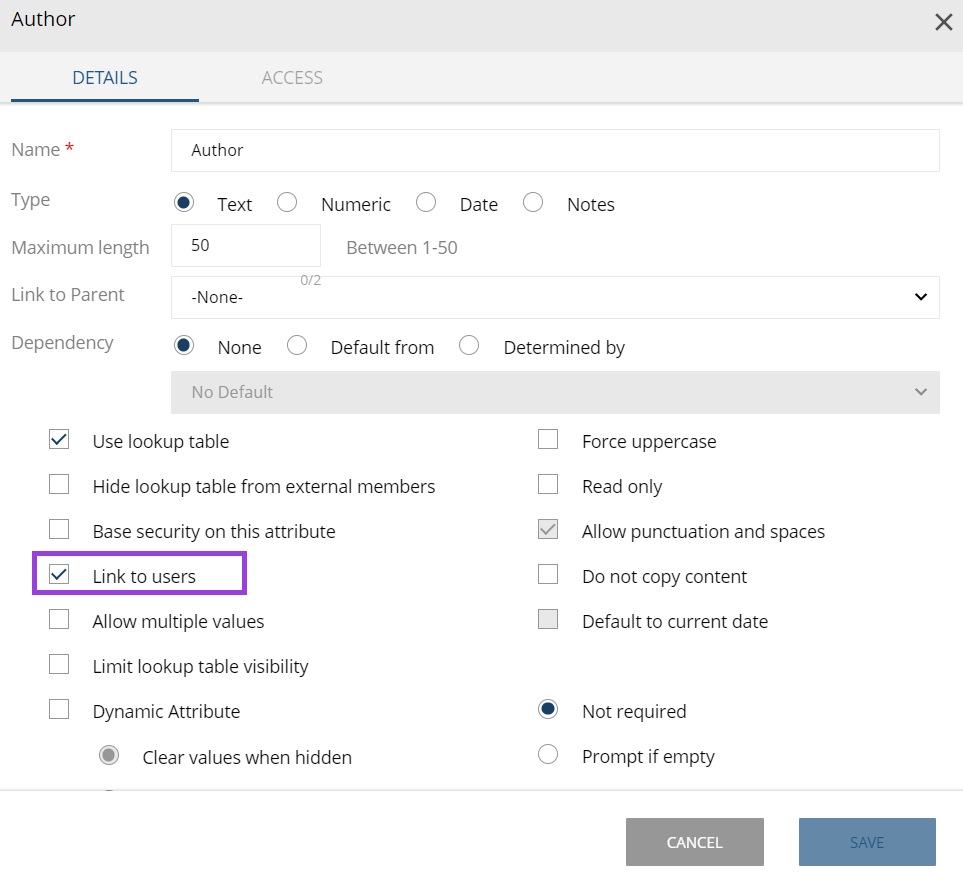Enable Read only
Image resolution: width=963 pixels, height=879 pixels.
coord(548,484)
